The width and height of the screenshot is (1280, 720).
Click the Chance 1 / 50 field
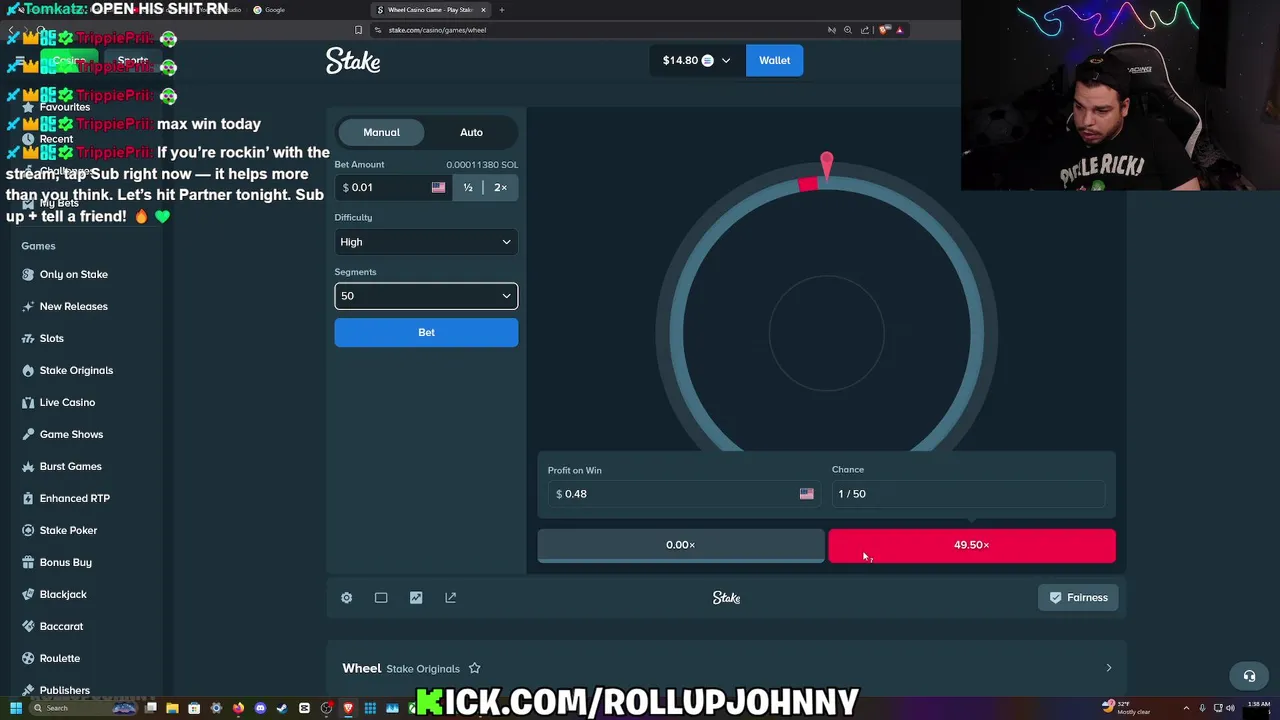pos(968,494)
